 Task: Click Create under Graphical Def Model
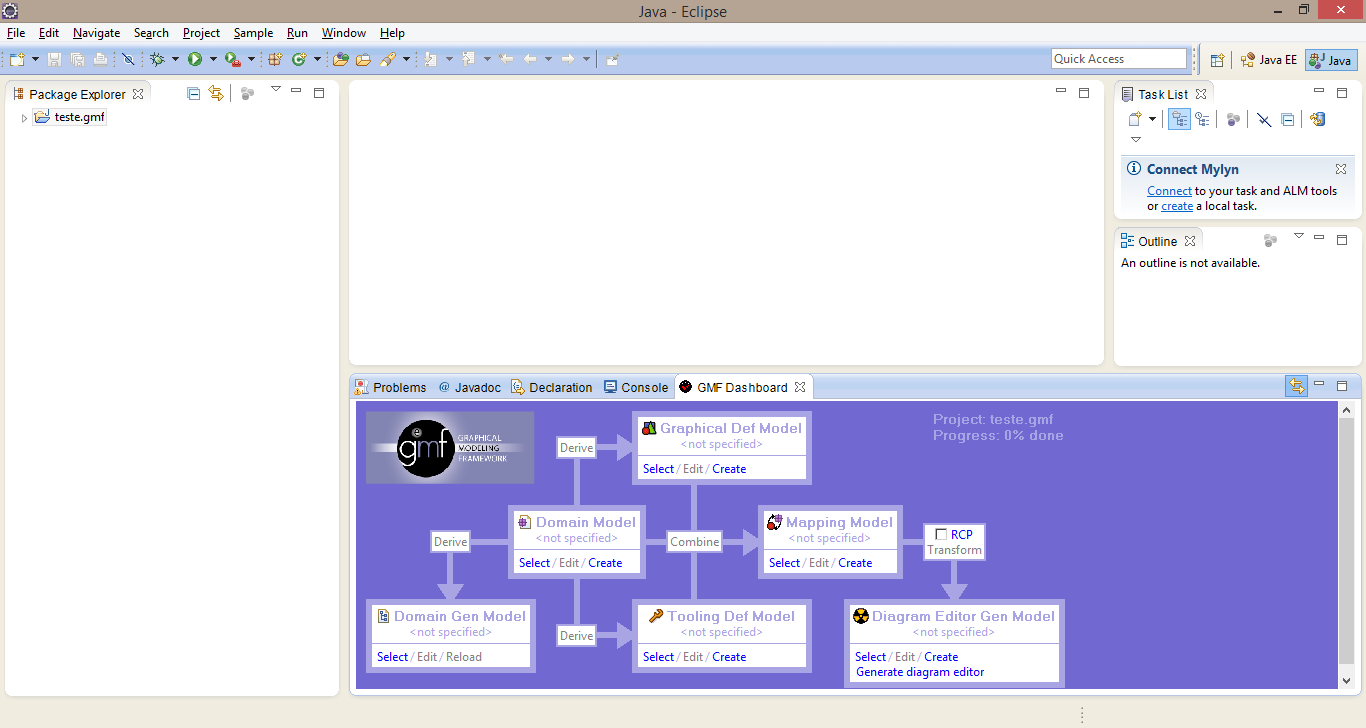click(x=729, y=469)
